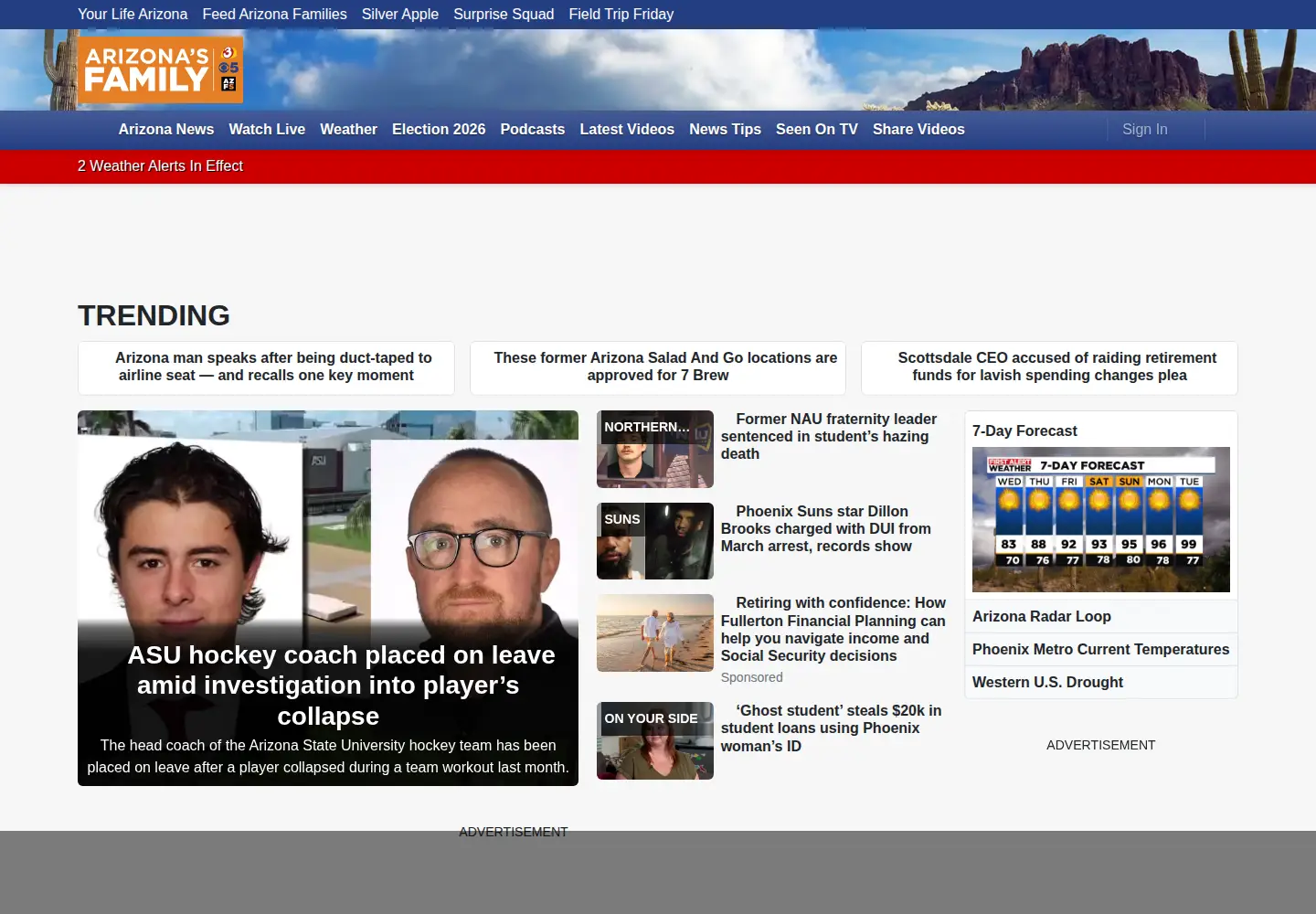Read Retiring with confidence sponsored headline
This screenshot has width=1316, height=914.
833,630
